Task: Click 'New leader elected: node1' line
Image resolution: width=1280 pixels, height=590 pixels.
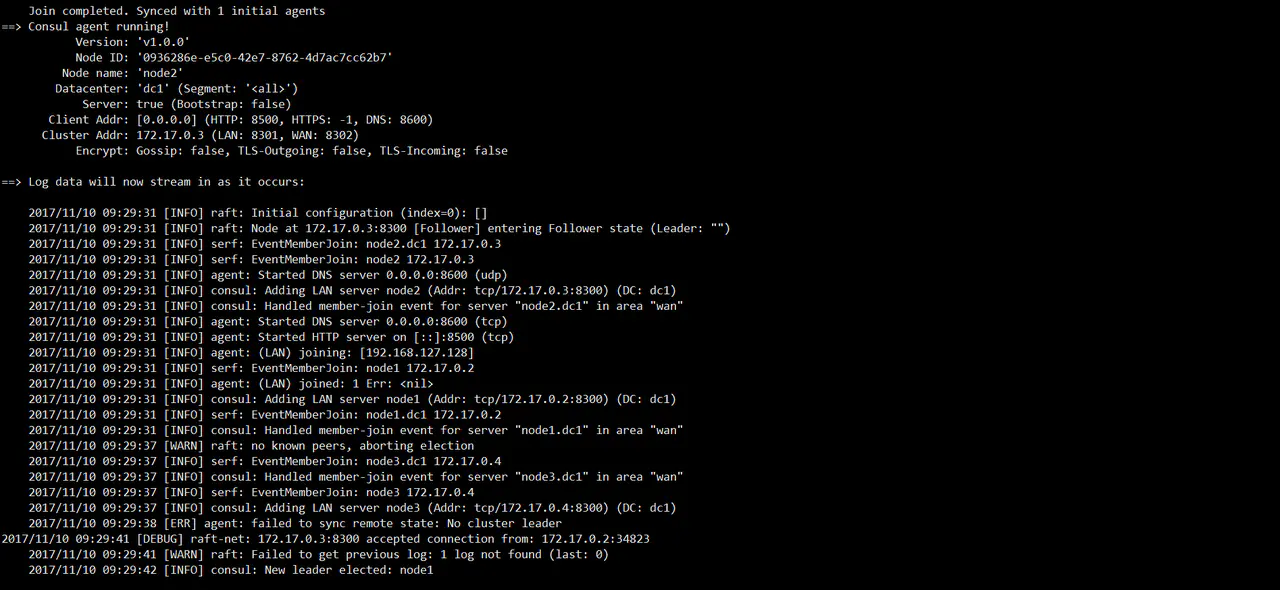Action: click(231, 570)
